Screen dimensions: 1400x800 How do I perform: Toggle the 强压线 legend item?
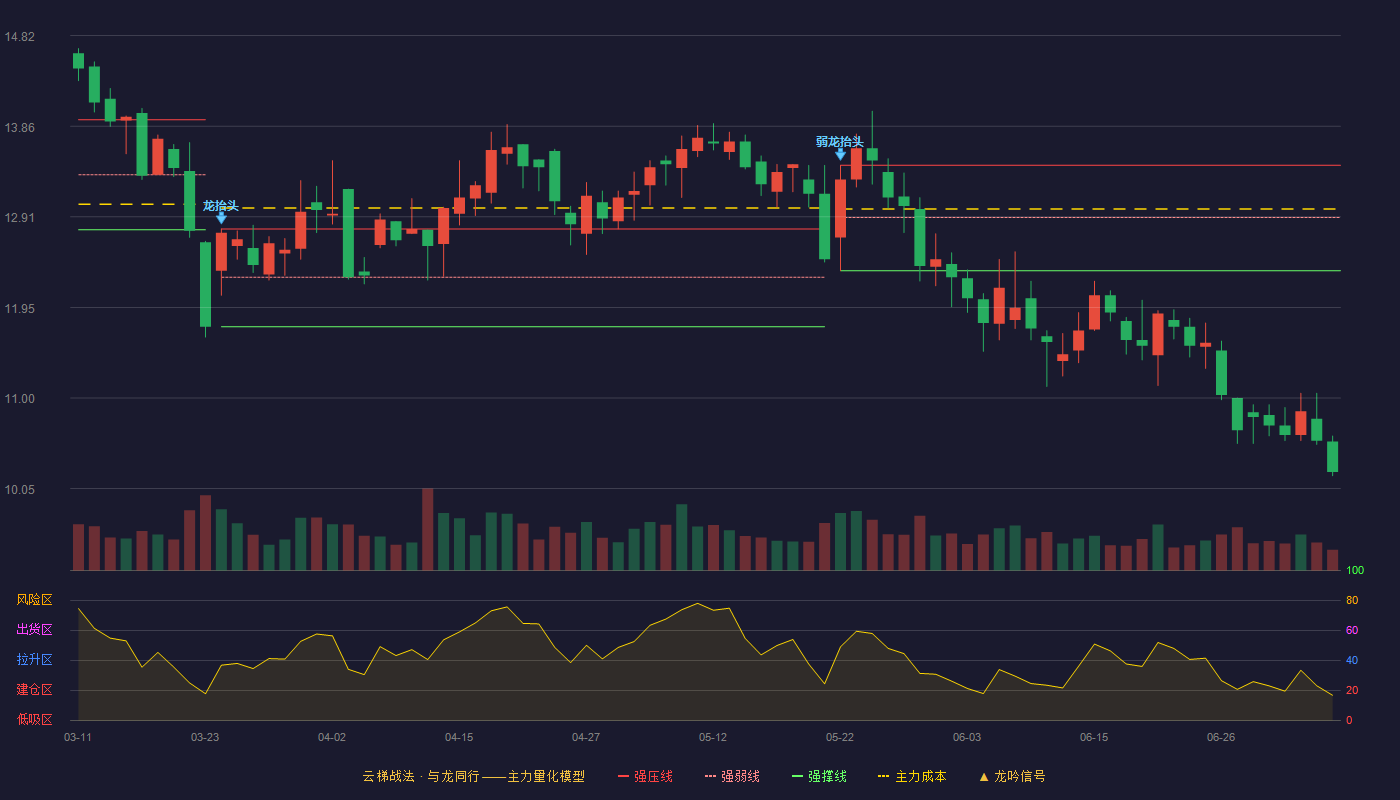tap(645, 776)
